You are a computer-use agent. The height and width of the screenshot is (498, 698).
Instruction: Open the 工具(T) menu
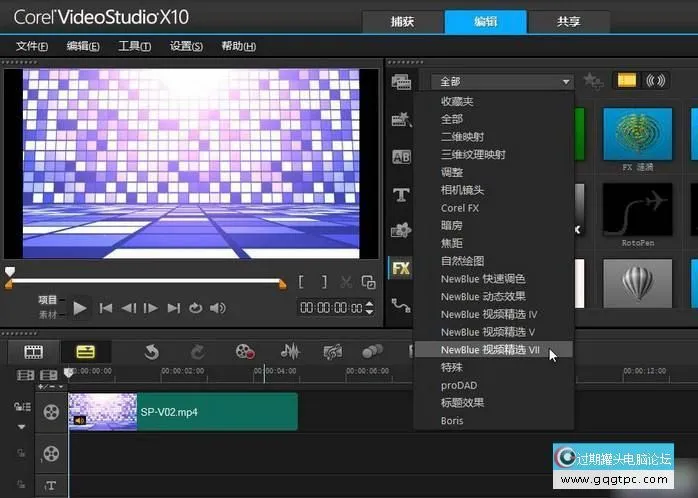click(134, 46)
